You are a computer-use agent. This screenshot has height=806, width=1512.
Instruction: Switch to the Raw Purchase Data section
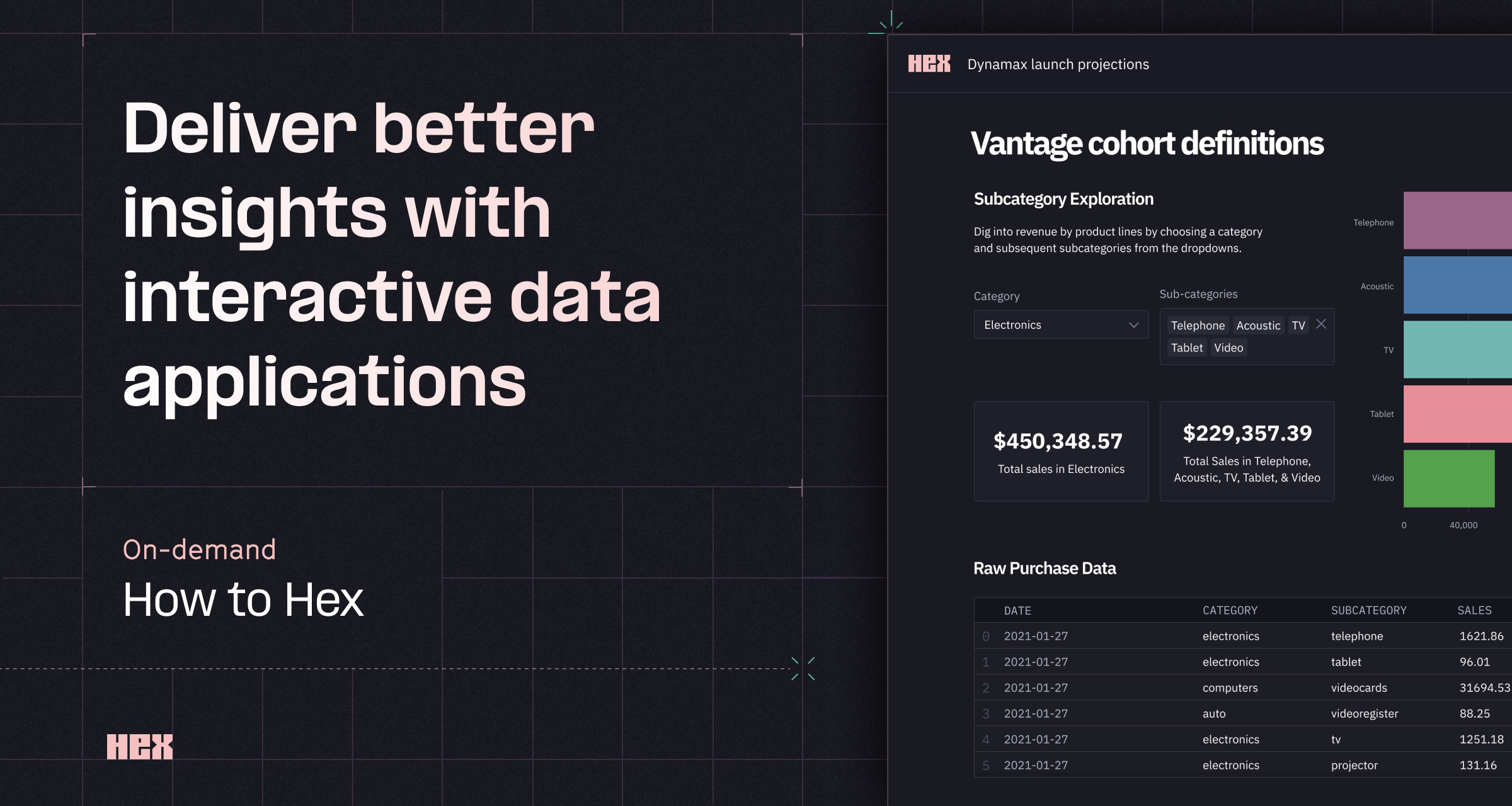click(1045, 567)
